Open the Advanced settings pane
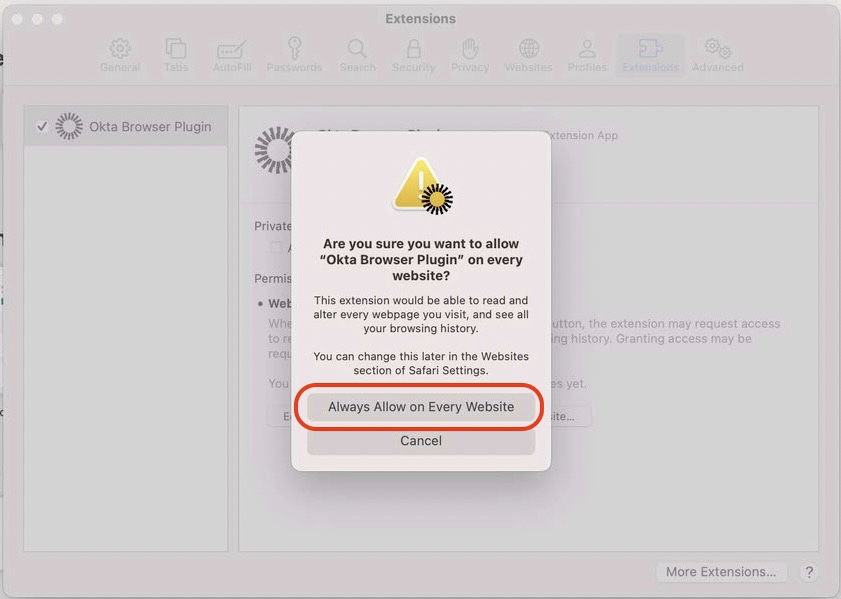The width and height of the screenshot is (841, 599). pos(718,55)
